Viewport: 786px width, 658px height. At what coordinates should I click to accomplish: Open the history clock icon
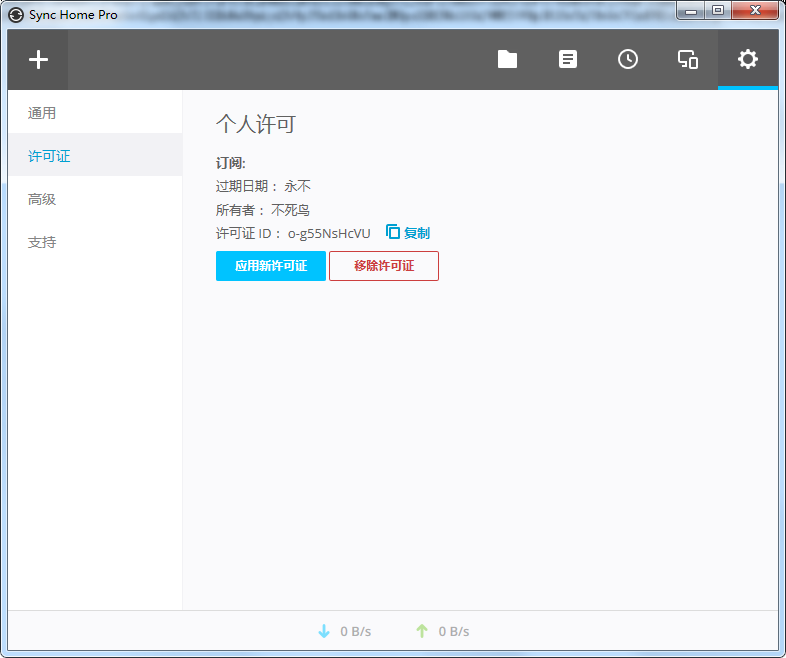[628, 60]
